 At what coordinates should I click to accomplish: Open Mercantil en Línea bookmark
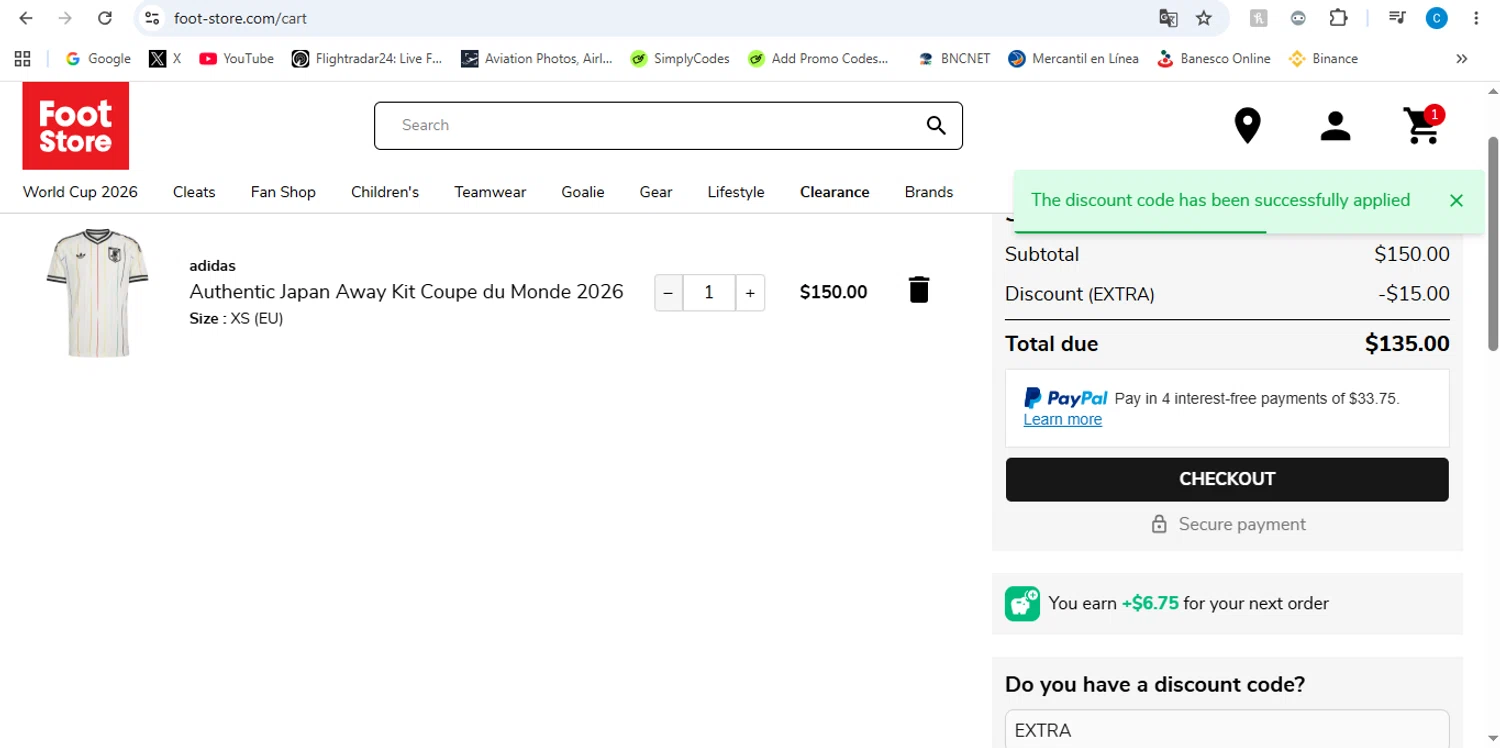[1074, 59]
